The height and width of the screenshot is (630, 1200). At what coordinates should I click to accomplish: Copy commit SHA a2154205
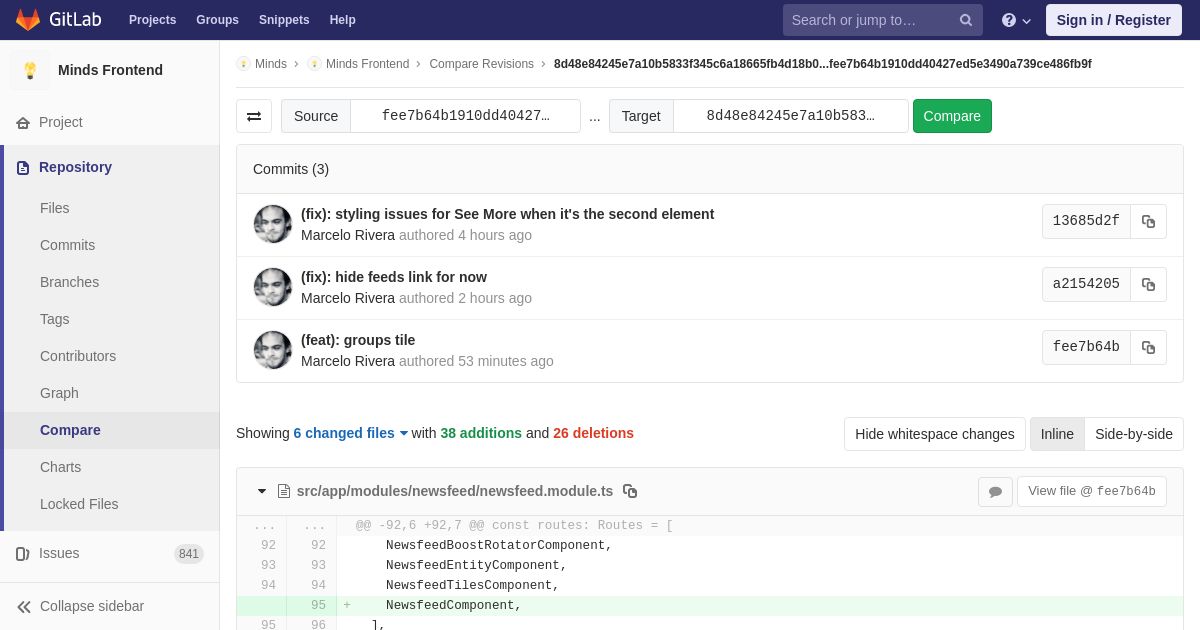click(x=1148, y=284)
